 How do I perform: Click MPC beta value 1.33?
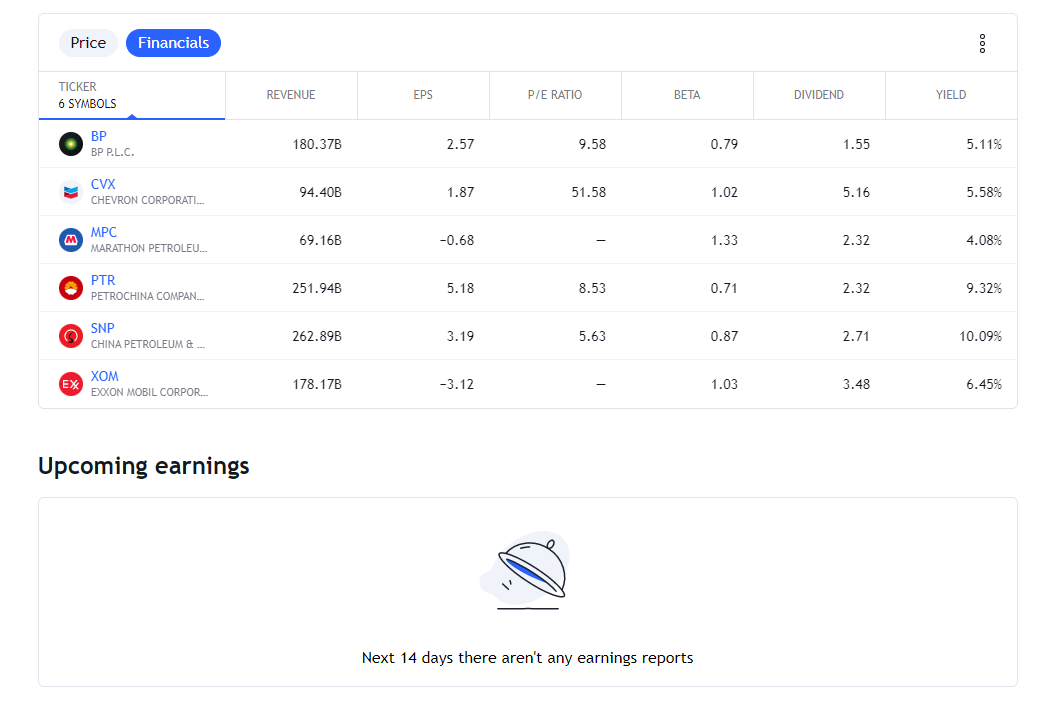point(724,241)
